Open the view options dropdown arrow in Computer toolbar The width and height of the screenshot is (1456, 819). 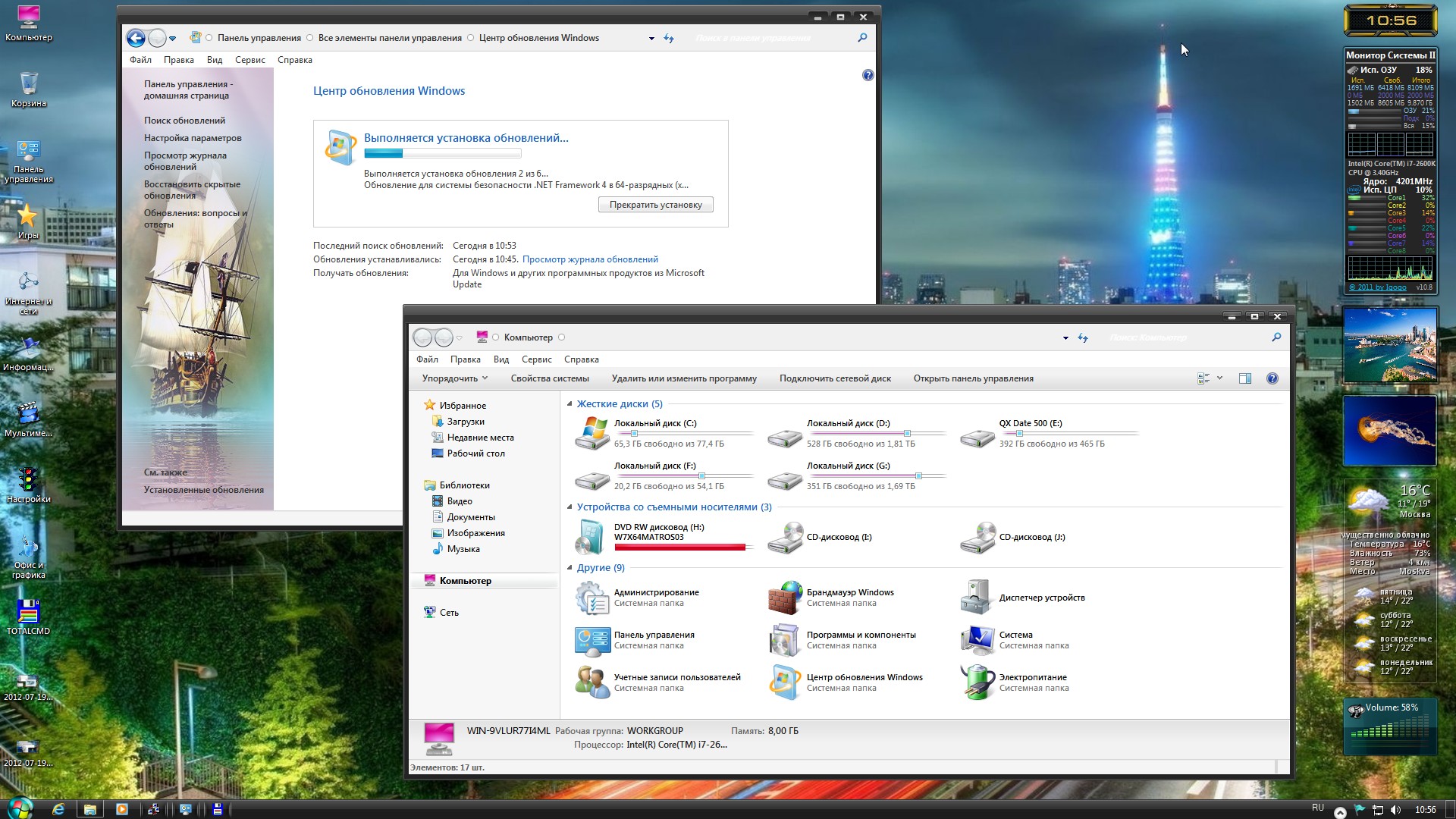click(1219, 378)
